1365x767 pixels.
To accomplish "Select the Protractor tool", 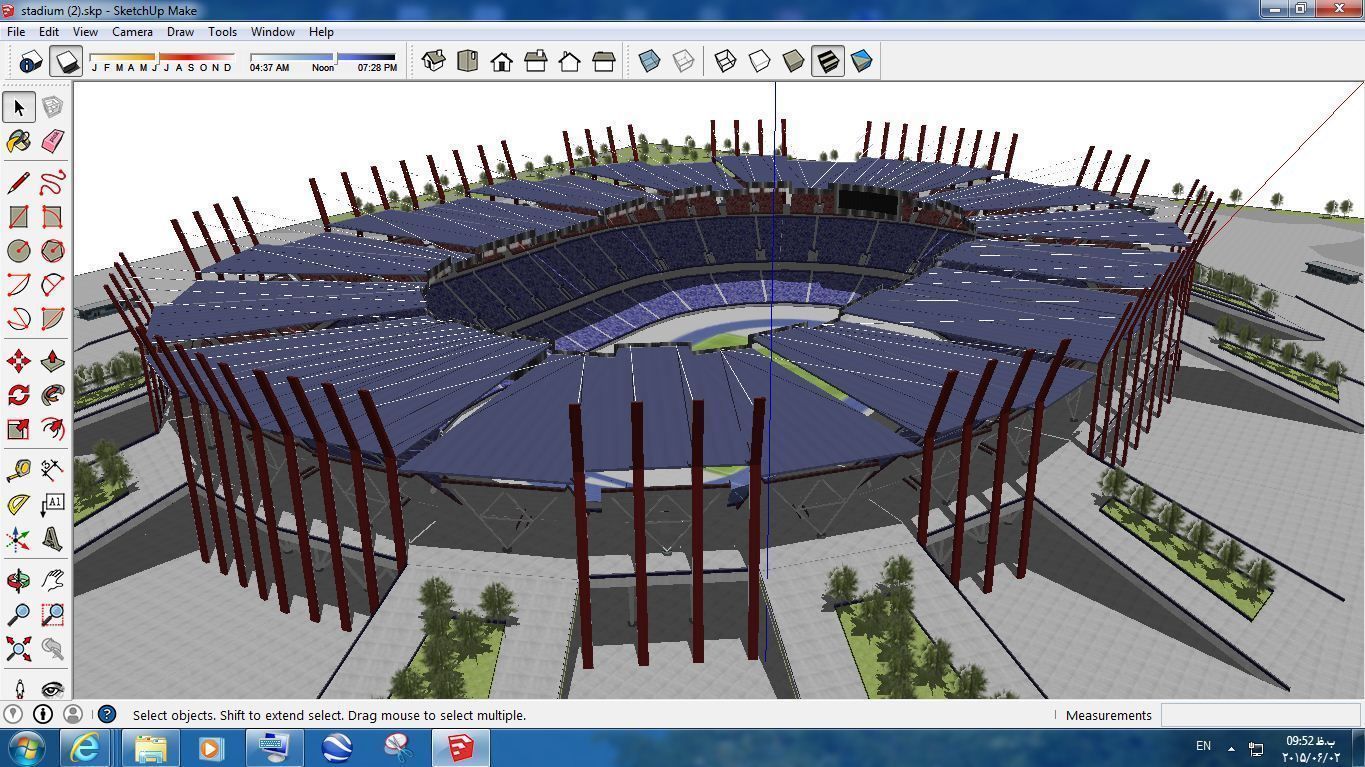I will pyautogui.click(x=18, y=505).
